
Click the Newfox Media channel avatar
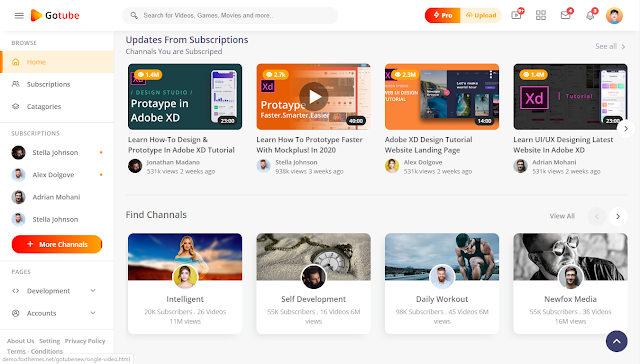(x=570, y=277)
